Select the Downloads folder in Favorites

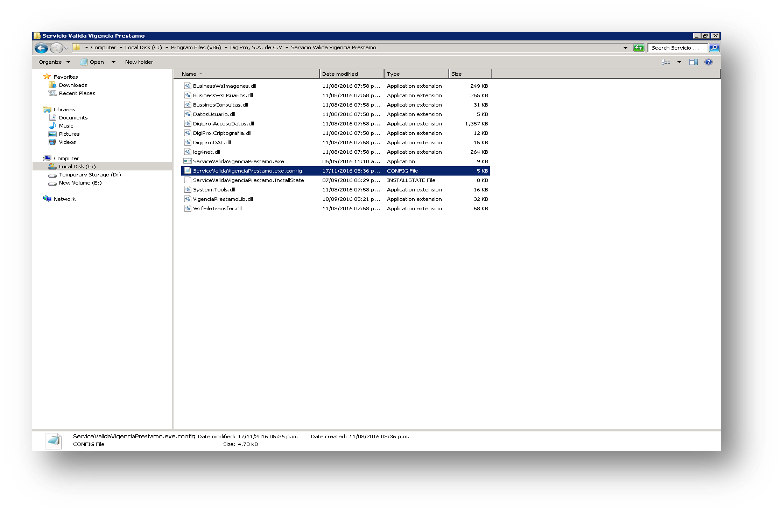[x=71, y=85]
